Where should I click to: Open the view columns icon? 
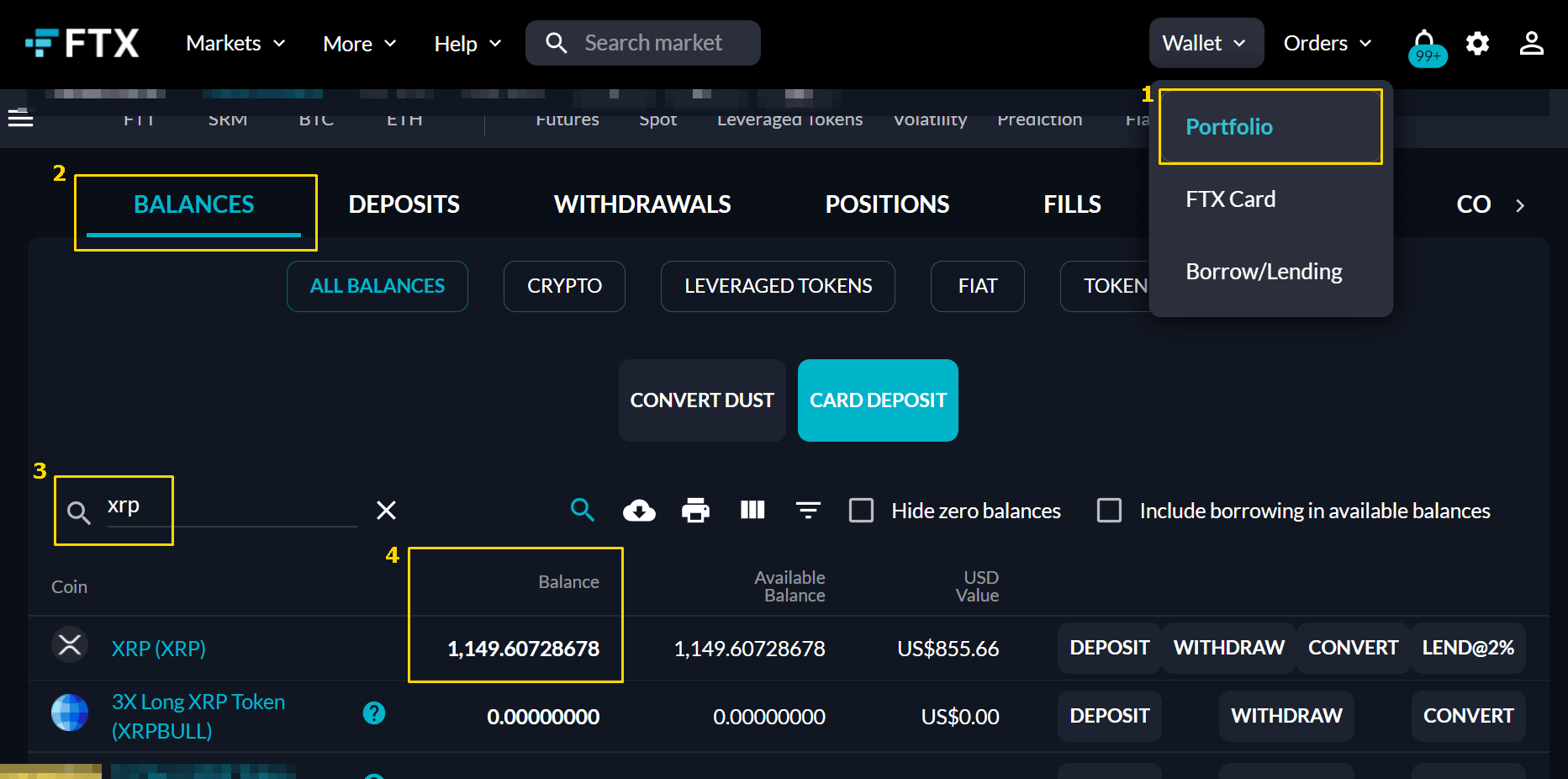pos(752,510)
